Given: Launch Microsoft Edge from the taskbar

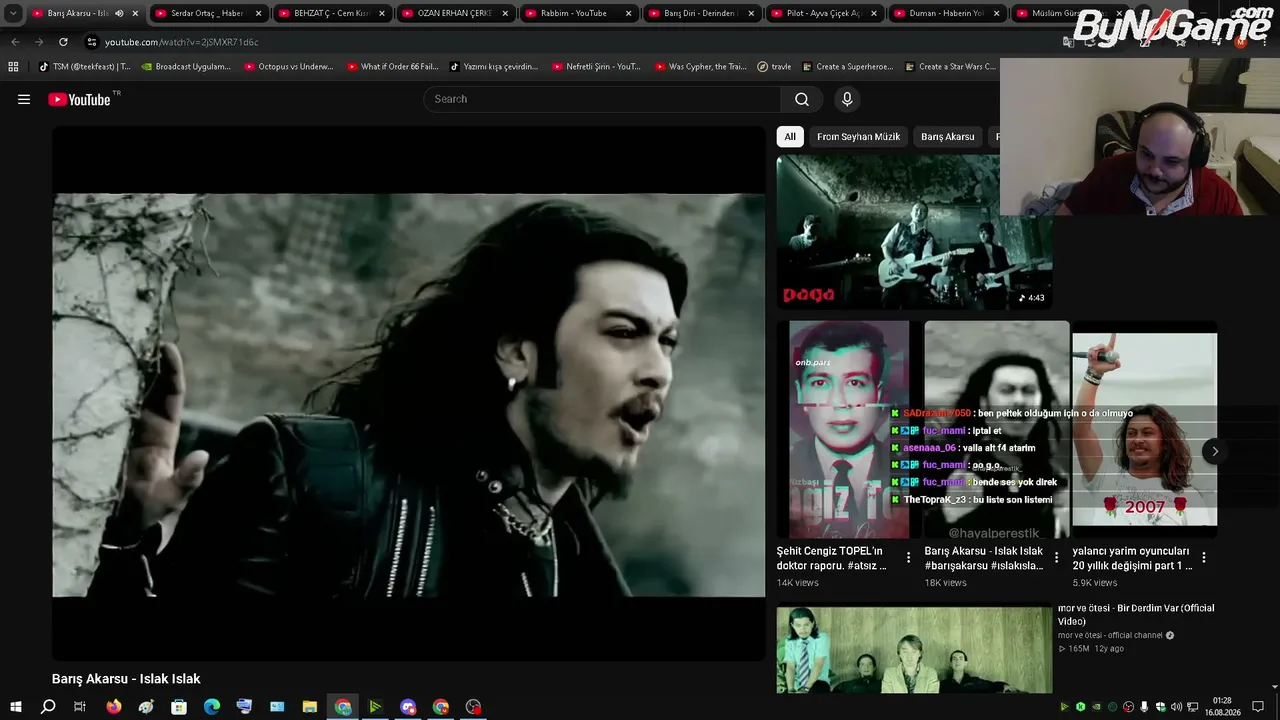Looking at the screenshot, I should coord(212,707).
